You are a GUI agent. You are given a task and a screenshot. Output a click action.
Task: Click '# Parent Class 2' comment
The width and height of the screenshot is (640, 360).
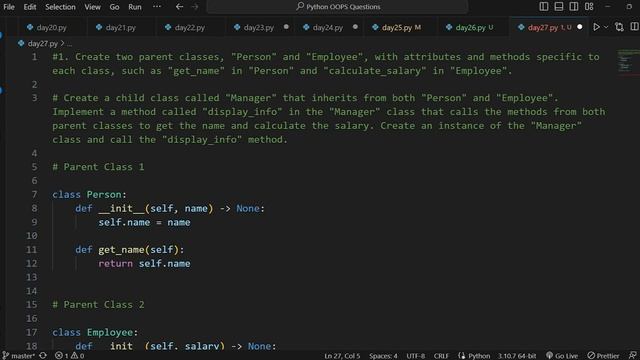pyautogui.click(x=98, y=305)
